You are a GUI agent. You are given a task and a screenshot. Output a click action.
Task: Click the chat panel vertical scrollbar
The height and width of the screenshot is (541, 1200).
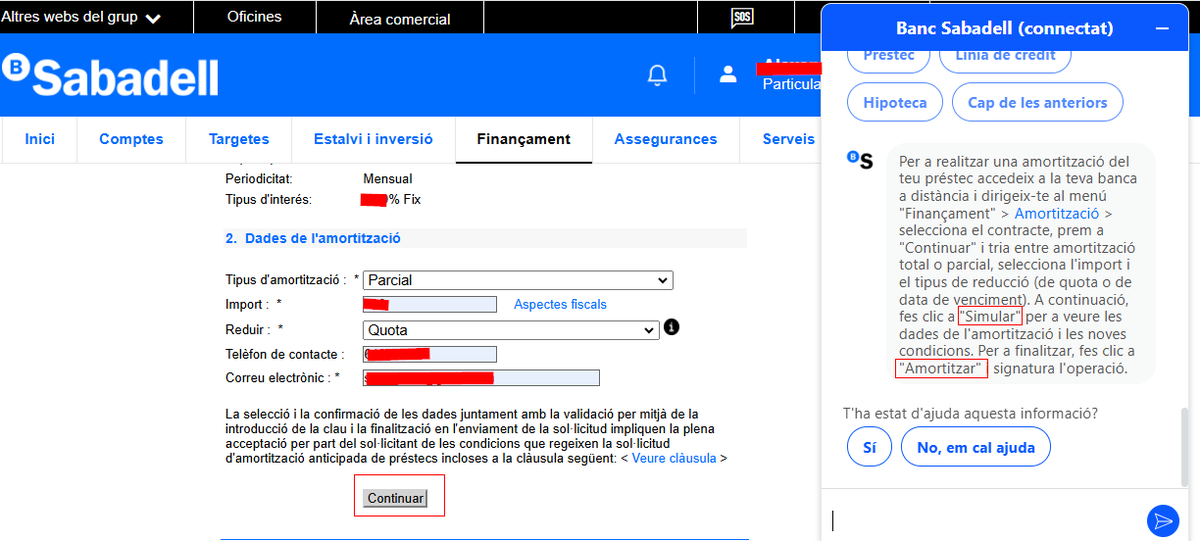1185,445
